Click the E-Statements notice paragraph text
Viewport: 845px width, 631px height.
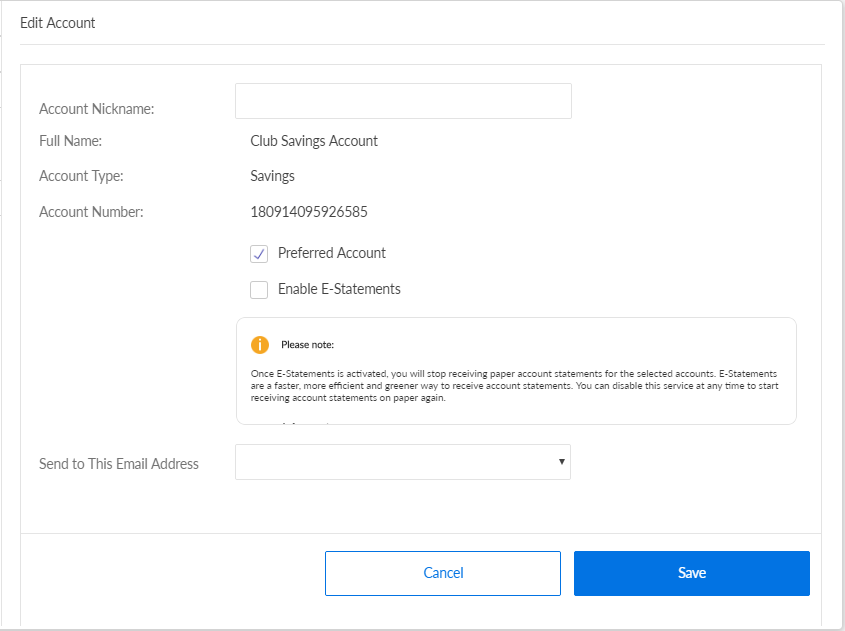pyautogui.click(x=514, y=385)
